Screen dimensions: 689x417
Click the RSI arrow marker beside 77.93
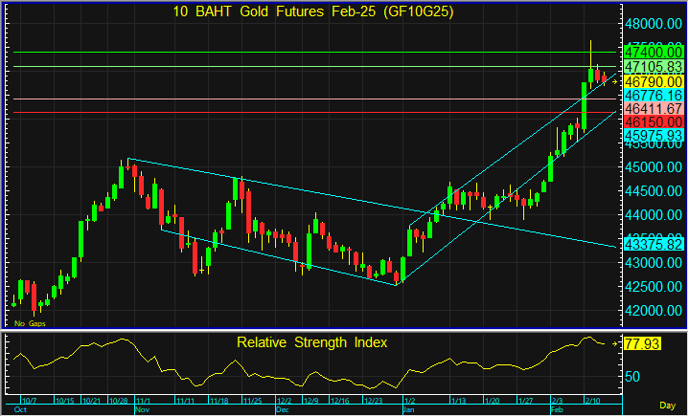click(615, 343)
